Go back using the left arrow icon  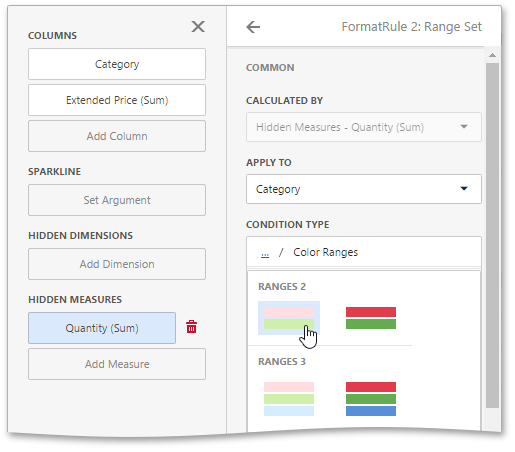[x=253, y=27]
